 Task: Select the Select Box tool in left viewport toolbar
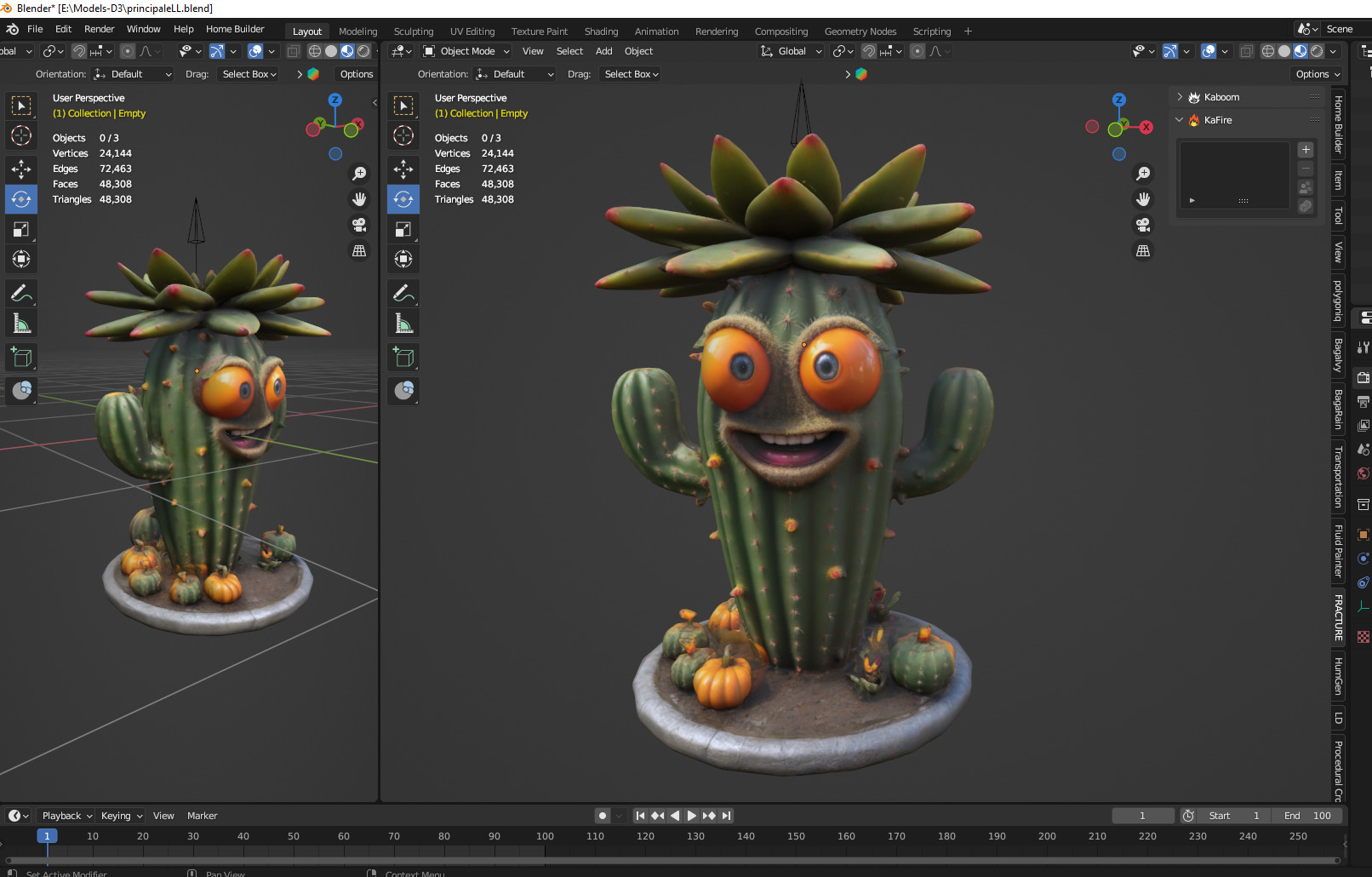[x=21, y=106]
